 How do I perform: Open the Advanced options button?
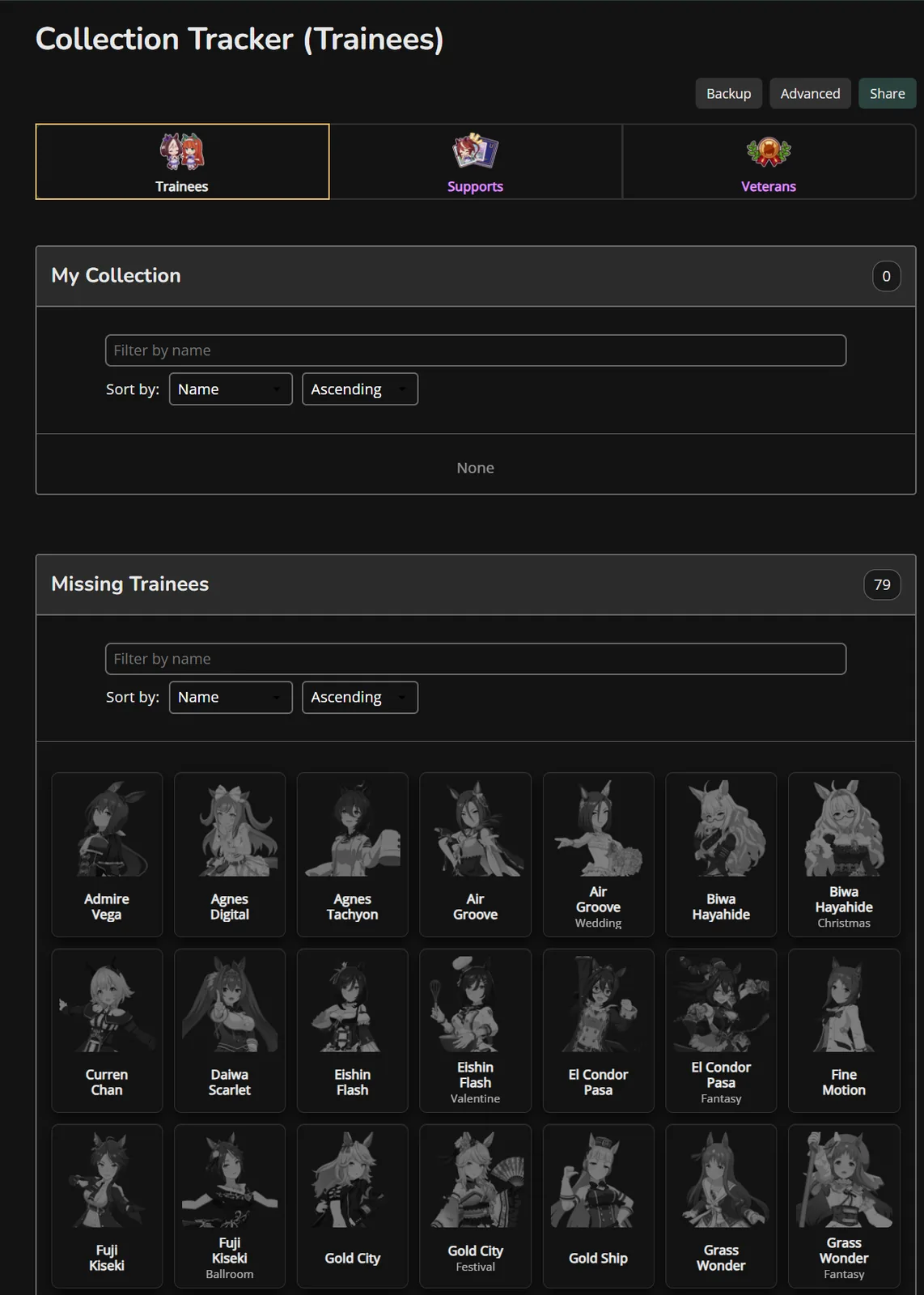pos(810,93)
